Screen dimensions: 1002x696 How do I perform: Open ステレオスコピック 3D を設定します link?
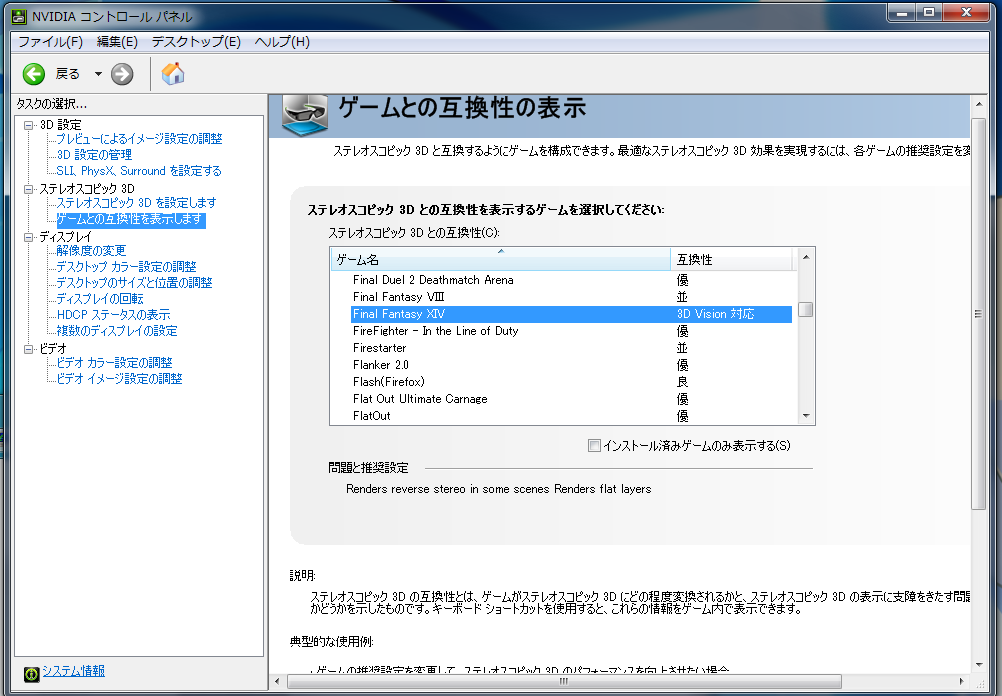pos(136,203)
